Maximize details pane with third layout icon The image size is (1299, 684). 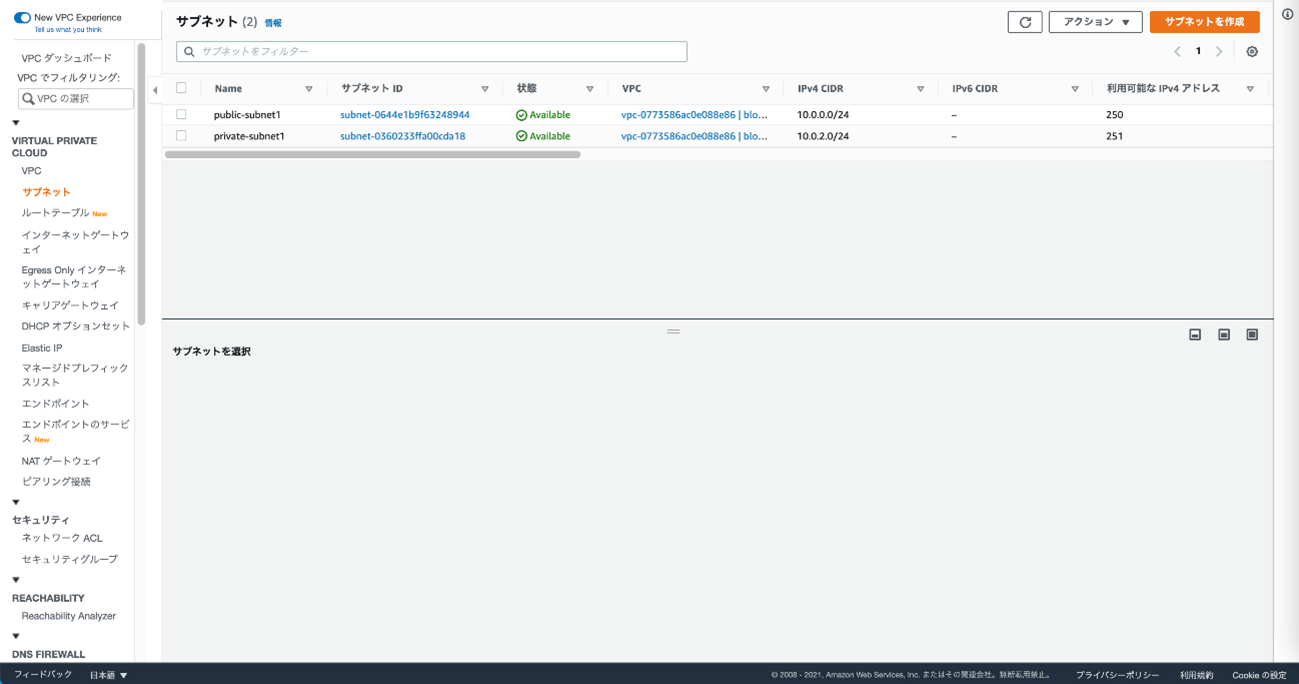(x=1252, y=335)
